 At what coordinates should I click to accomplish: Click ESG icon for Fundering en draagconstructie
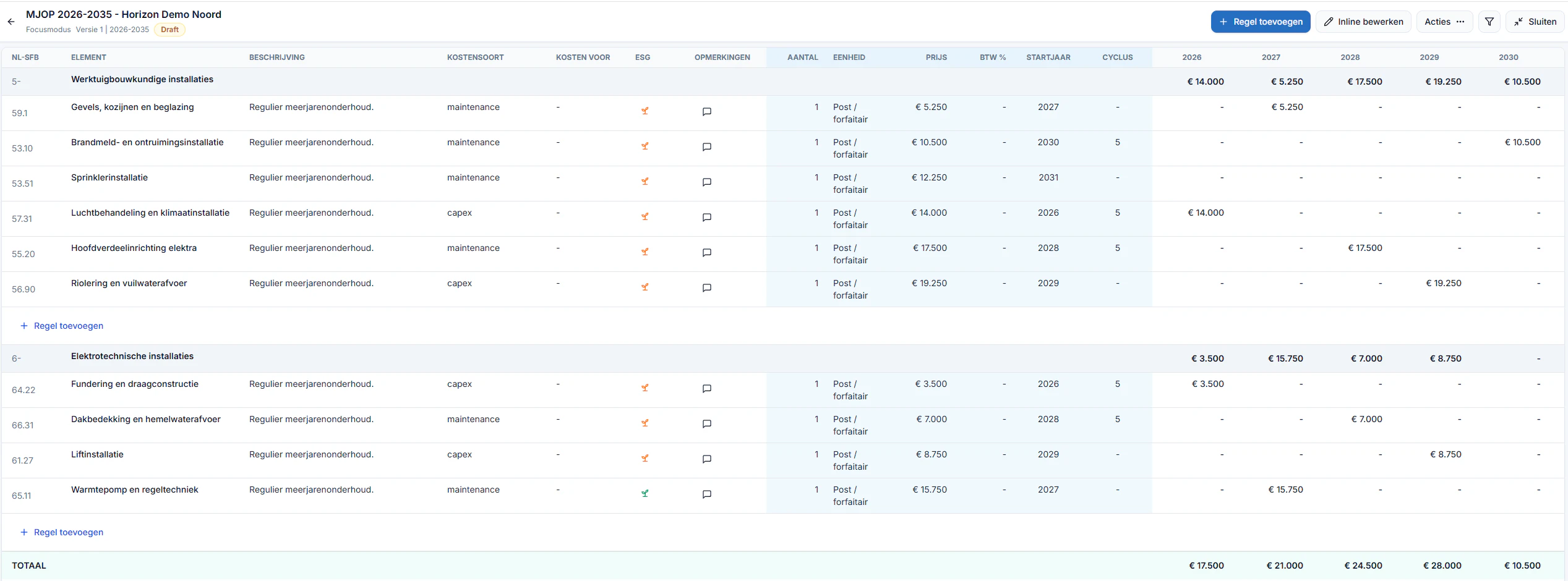(x=645, y=388)
